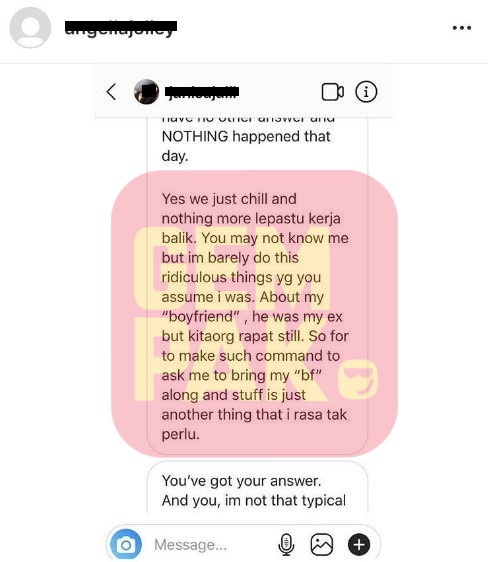
Task: Open the photo gallery picker icon
Action: click(x=321, y=545)
